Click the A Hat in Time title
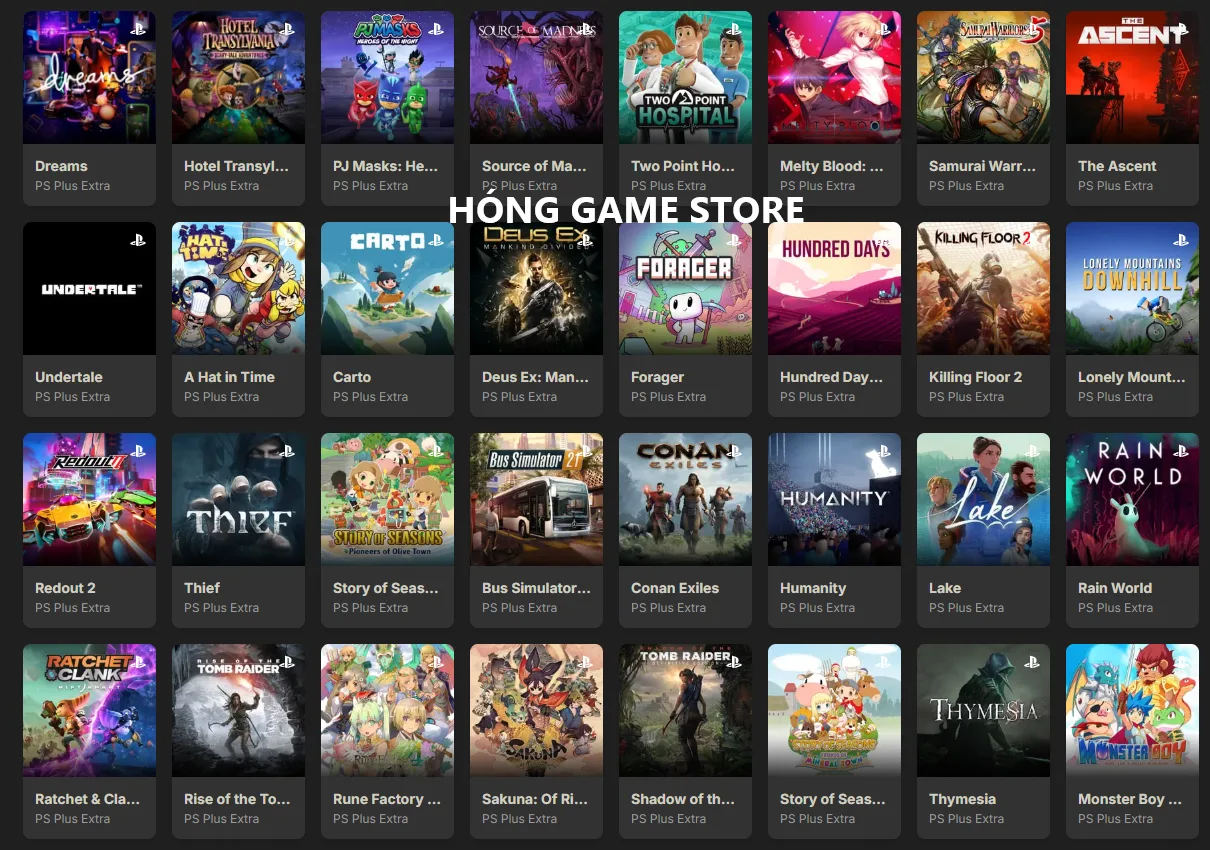The height and width of the screenshot is (850, 1210). coord(229,377)
